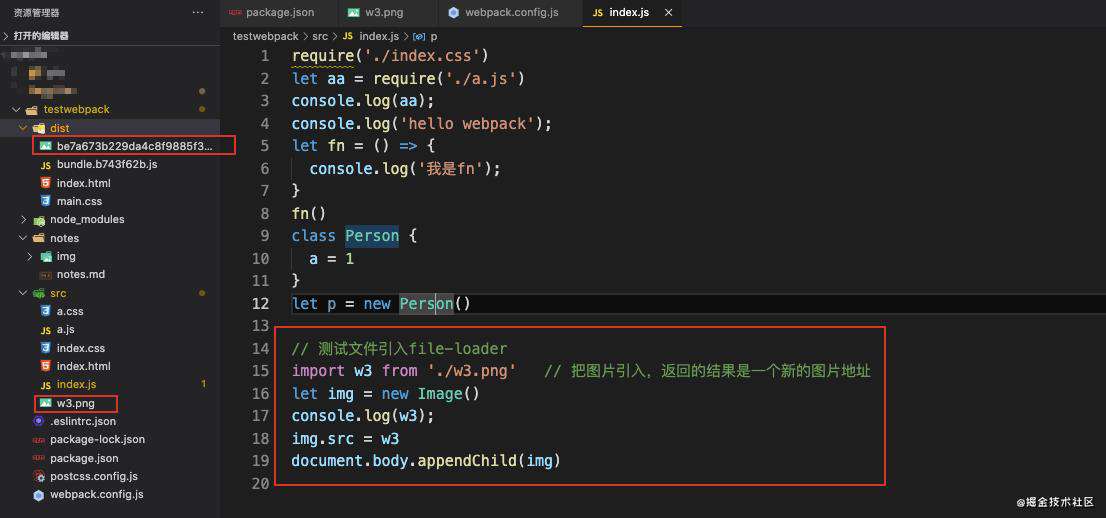This screenshot has height=518, width=1106.
Task: Click the class Person declaration line
Action: [x=355, y=236]
